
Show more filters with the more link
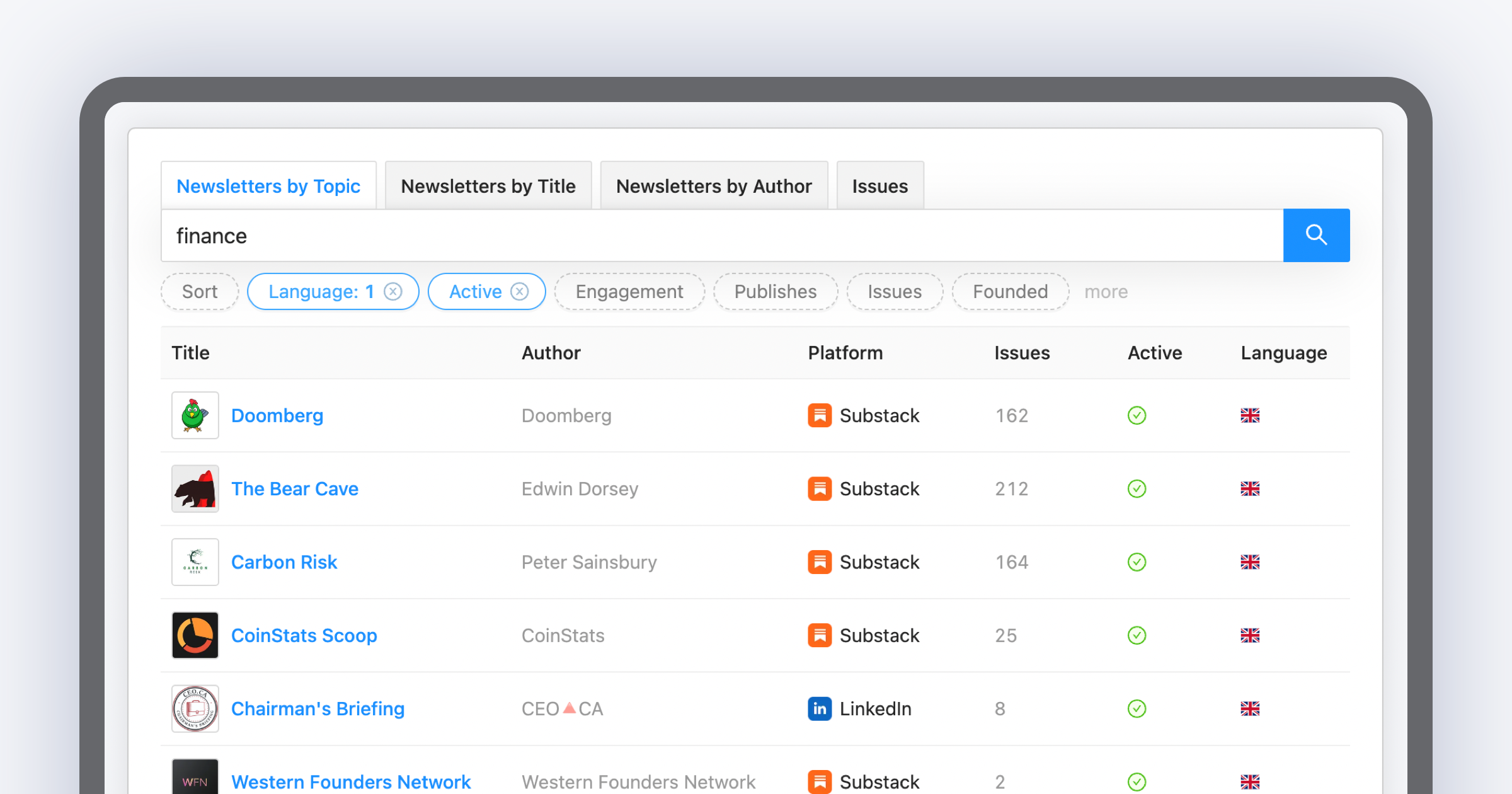(x=1106, y=292)
